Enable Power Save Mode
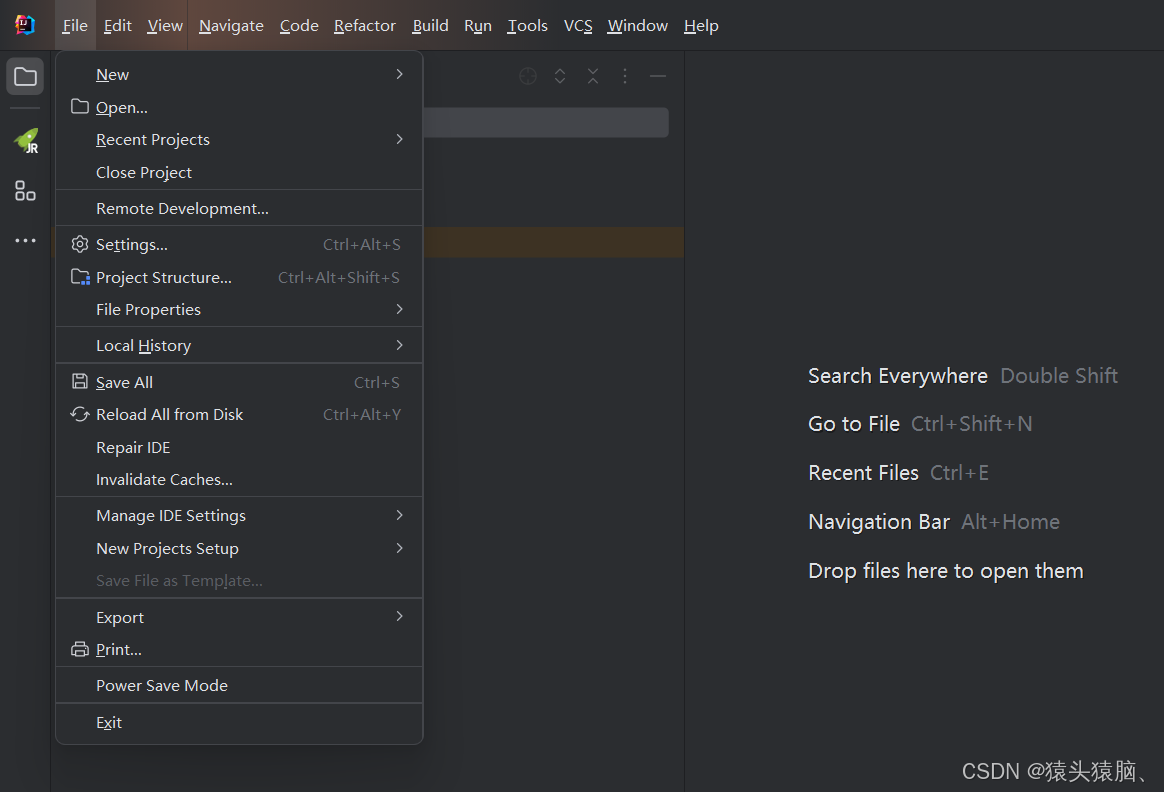 click(161, 685)
